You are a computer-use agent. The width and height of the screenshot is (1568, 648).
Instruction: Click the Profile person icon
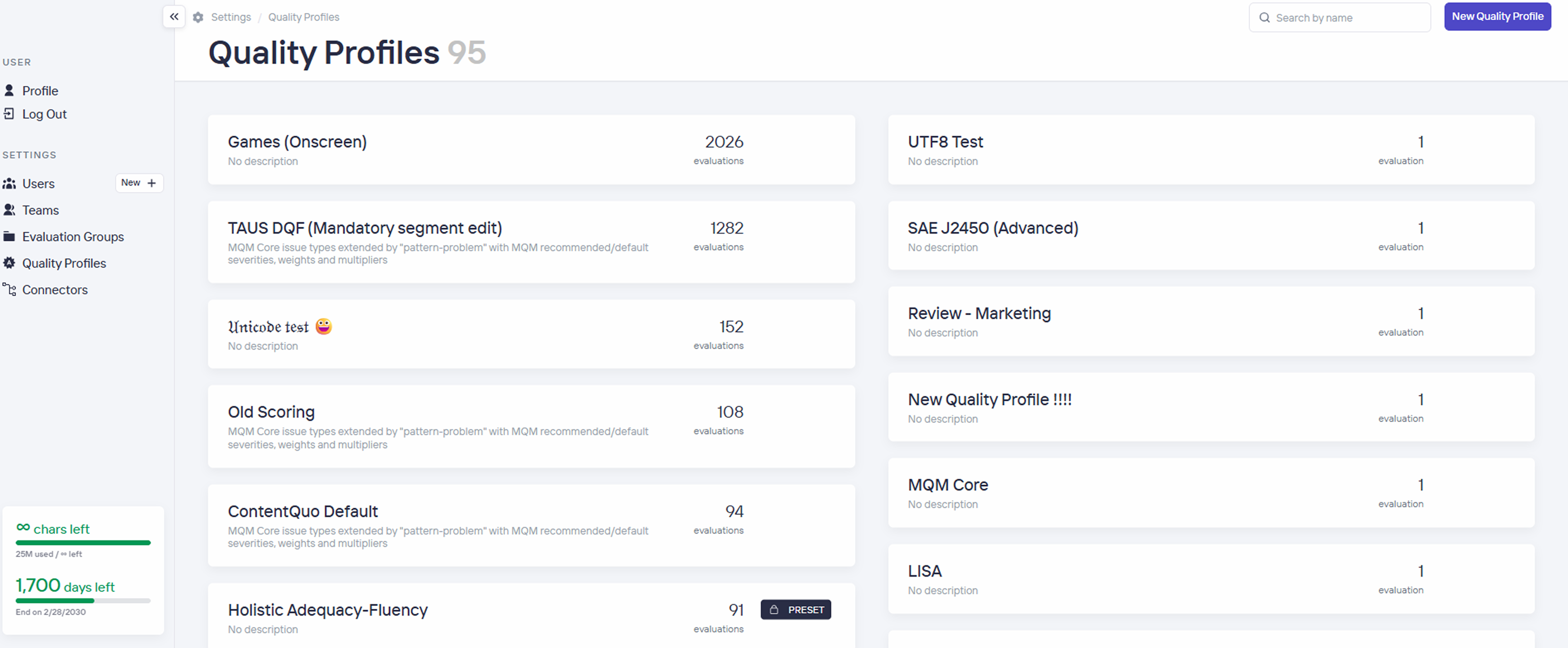pos(9,91)
